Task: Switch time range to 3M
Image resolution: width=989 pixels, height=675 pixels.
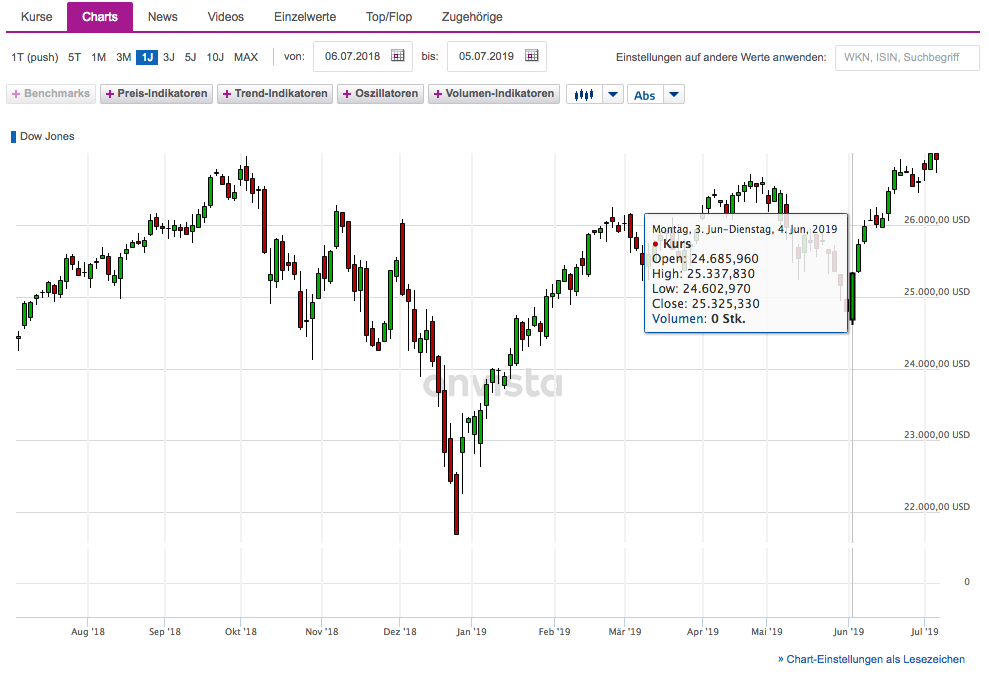Action: (123, 57)
